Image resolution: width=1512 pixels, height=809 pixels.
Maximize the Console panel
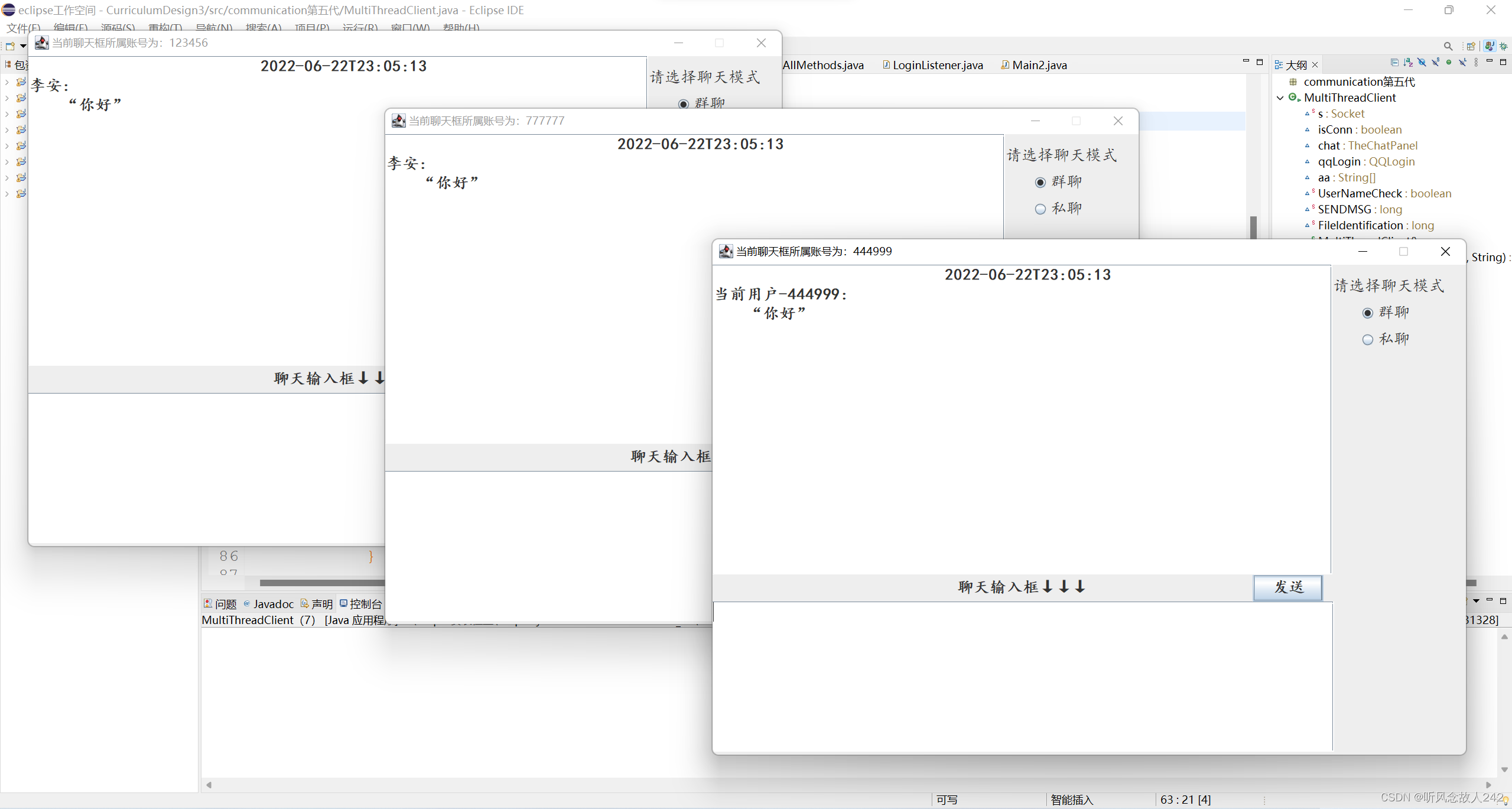coord(1503,600)
